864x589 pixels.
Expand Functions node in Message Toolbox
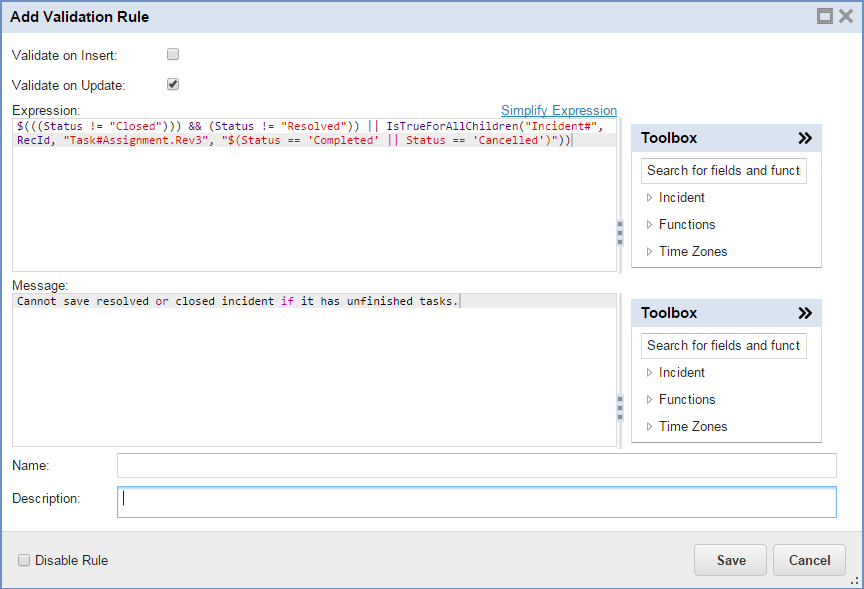649,399
